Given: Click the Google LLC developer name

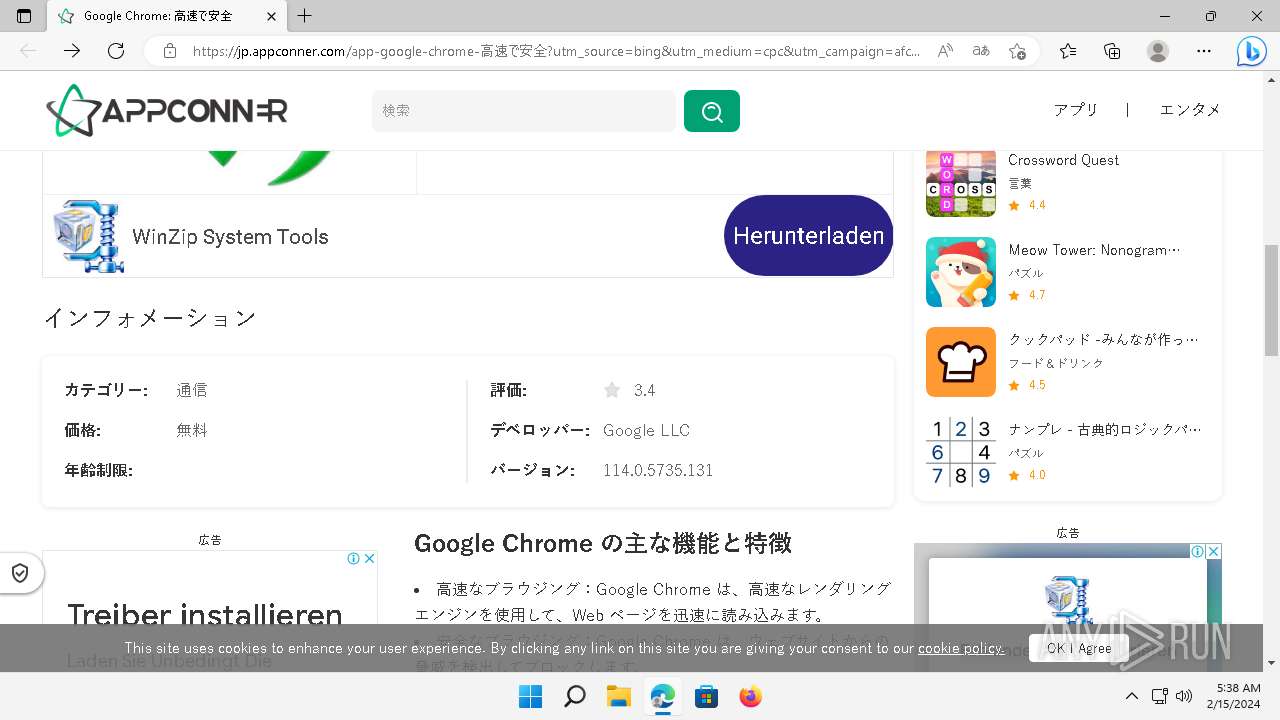Looking at the screenshot, I should tap(646, 430).
